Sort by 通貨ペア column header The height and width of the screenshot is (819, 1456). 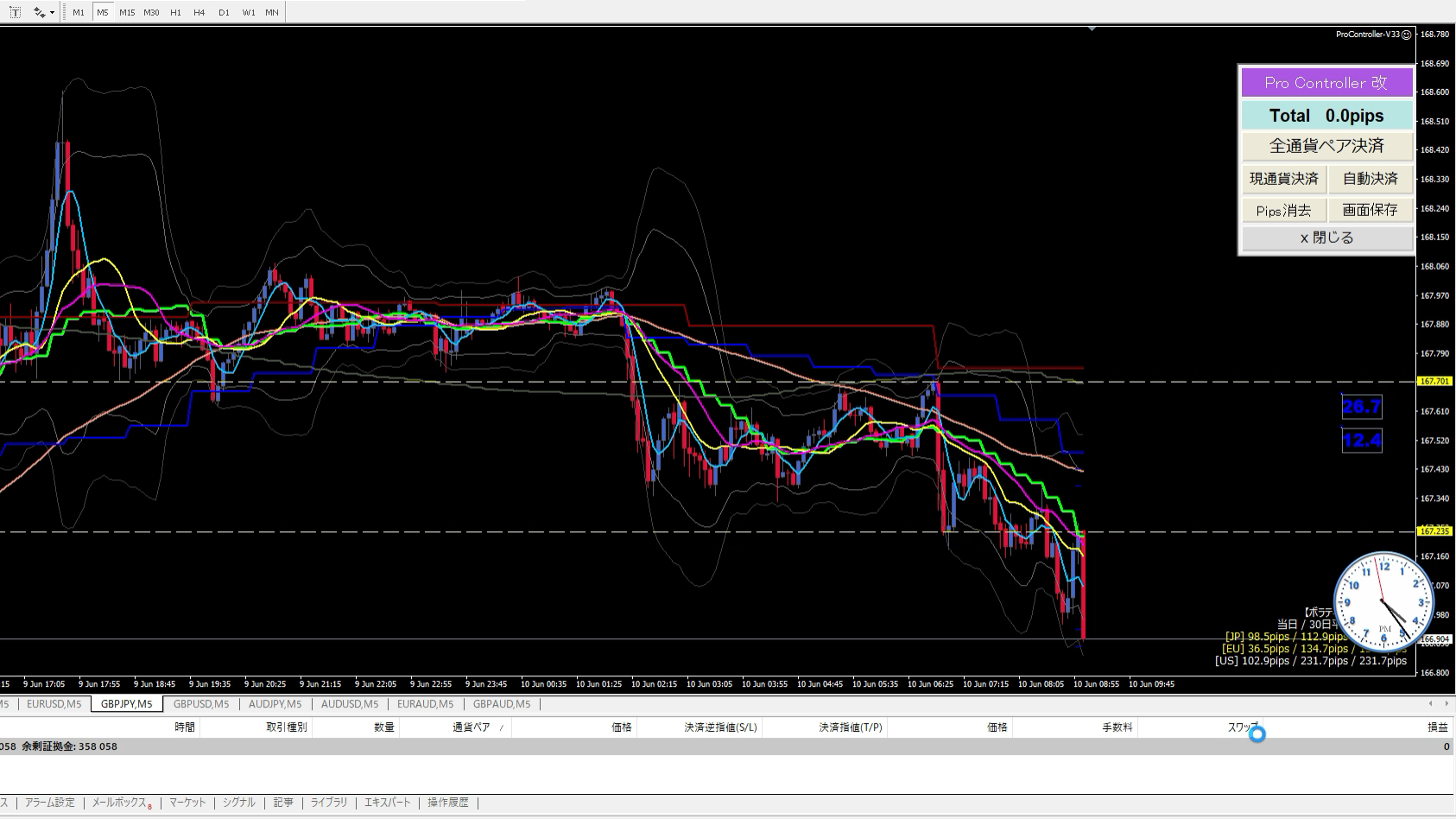tap(471, 727)
